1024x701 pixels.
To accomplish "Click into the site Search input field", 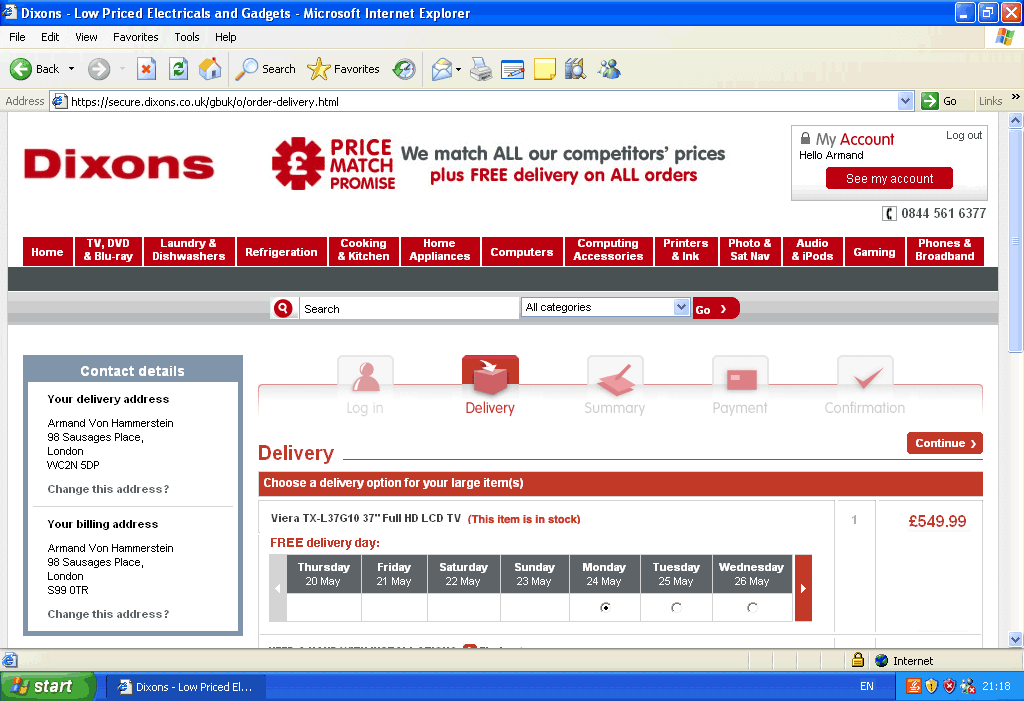I will [409, 308].
